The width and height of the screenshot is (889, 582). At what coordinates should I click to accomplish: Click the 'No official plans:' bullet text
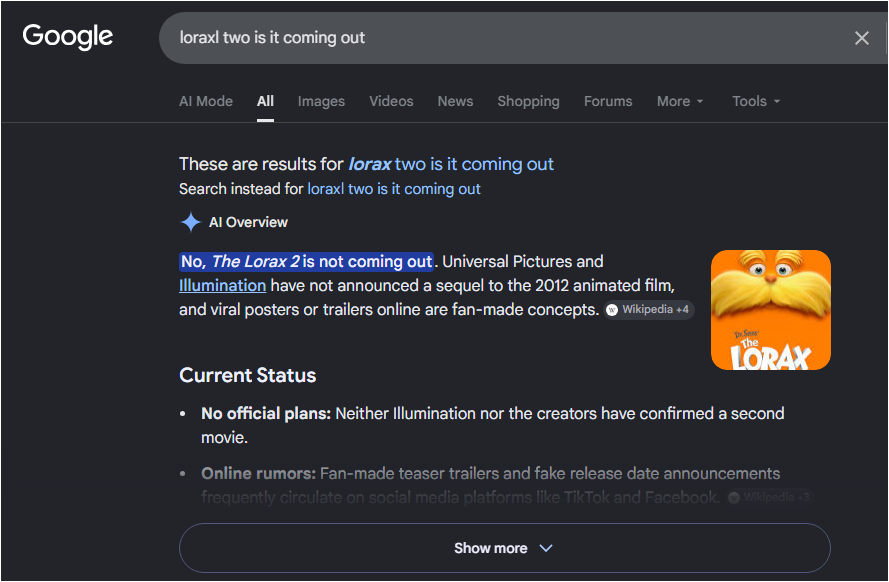point(265,414)
